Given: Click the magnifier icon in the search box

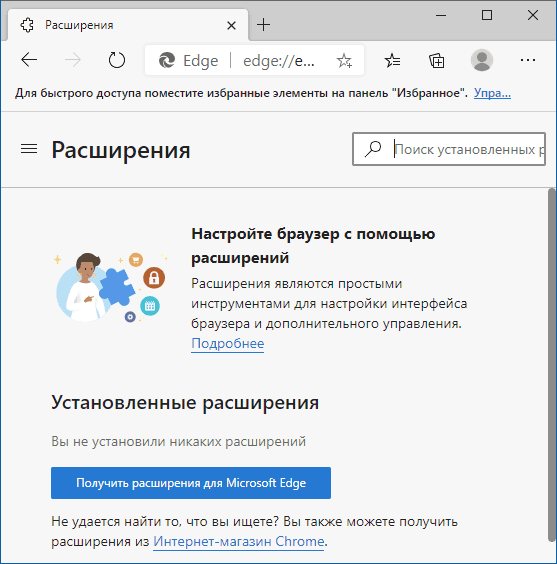Looking at the screenshot, I should 373,149.
